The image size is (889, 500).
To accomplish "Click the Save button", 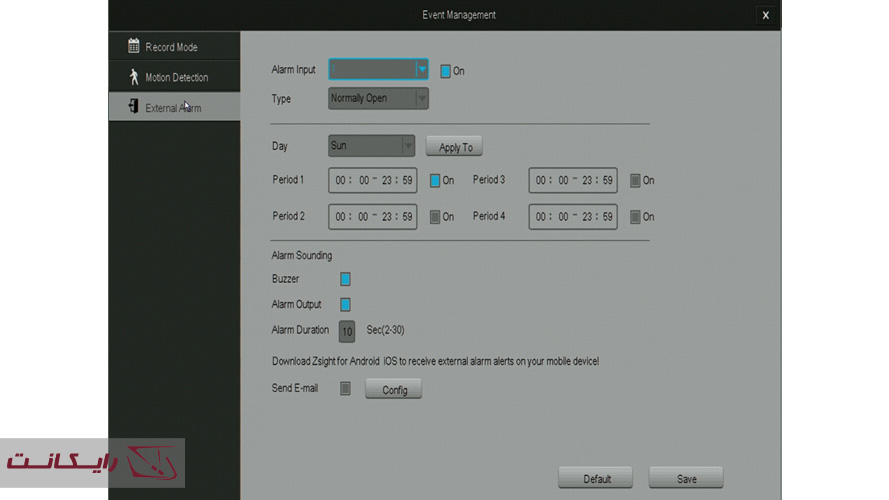I will [x=686, y=479].
